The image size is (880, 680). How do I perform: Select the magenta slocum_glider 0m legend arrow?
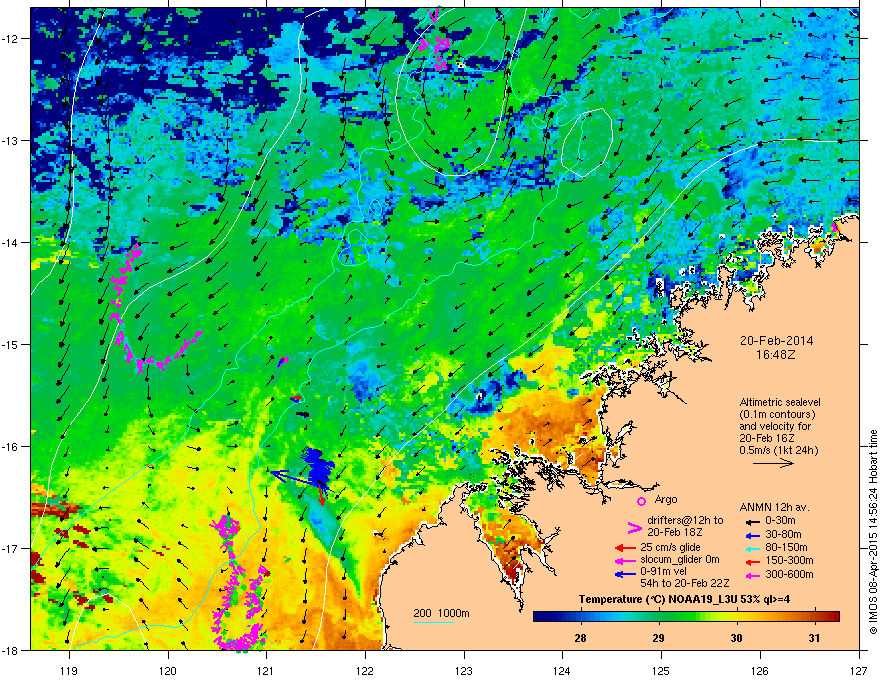pos(624,560)
